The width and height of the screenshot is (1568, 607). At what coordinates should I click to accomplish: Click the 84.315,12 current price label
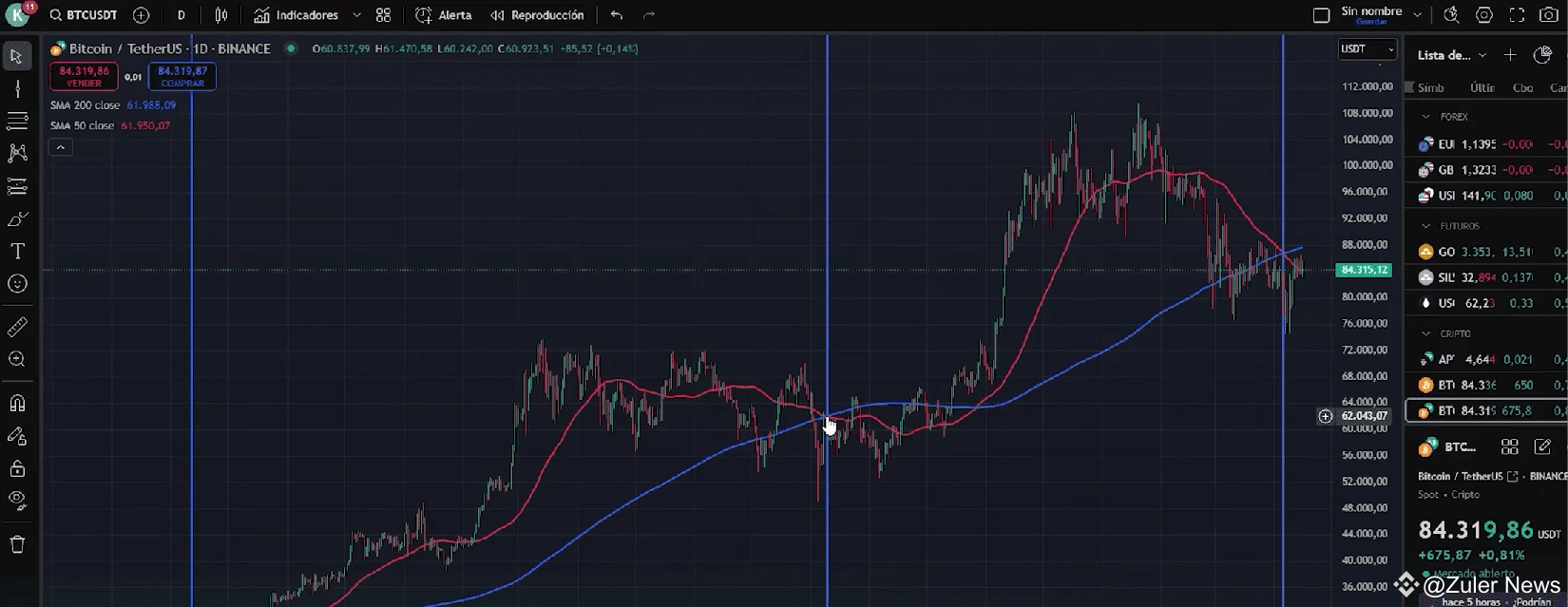(1363, 271)
